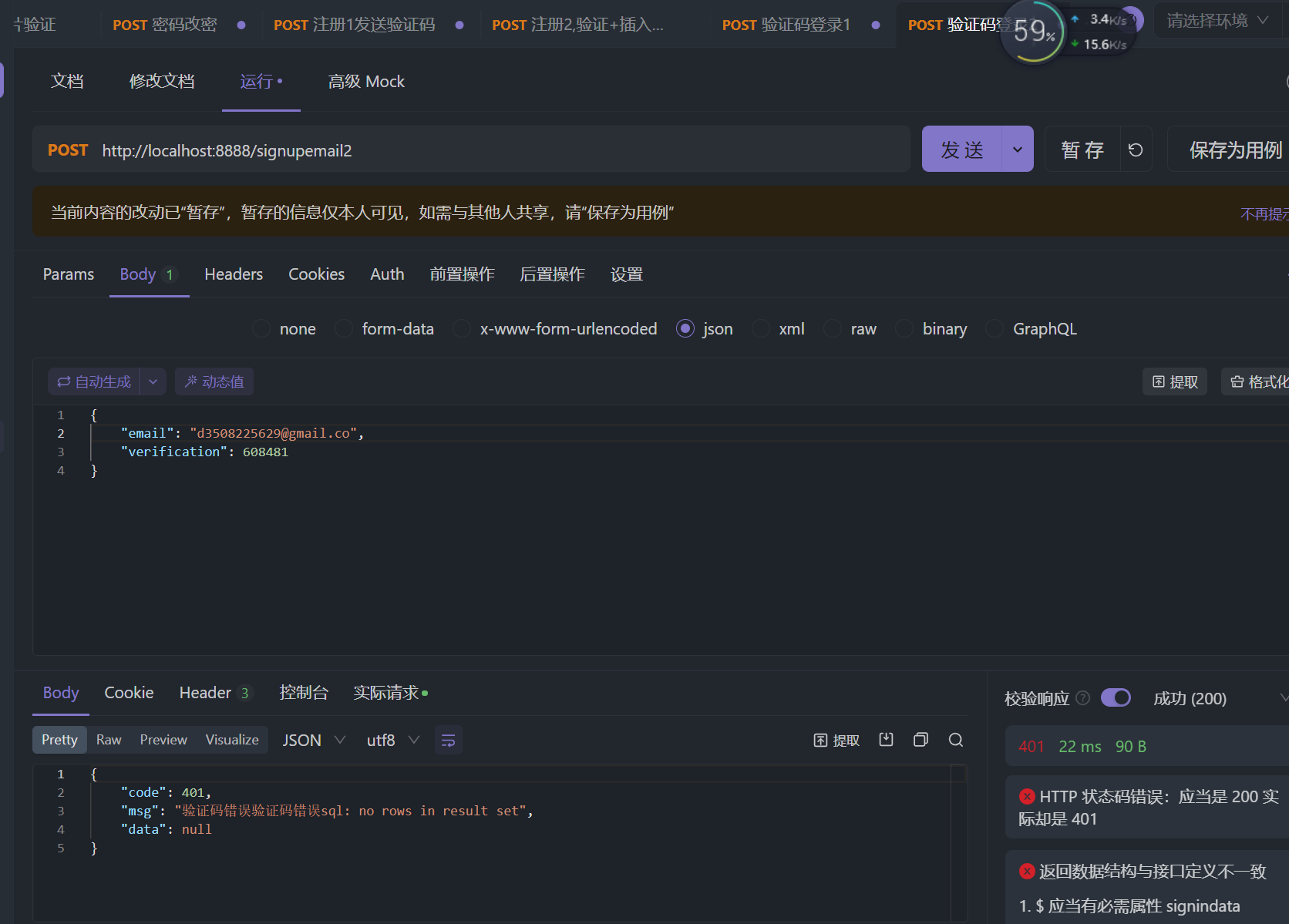Click the 格式化 button in the body editor
This screenshot has width=1289, height=924.
pos(1258,381)
